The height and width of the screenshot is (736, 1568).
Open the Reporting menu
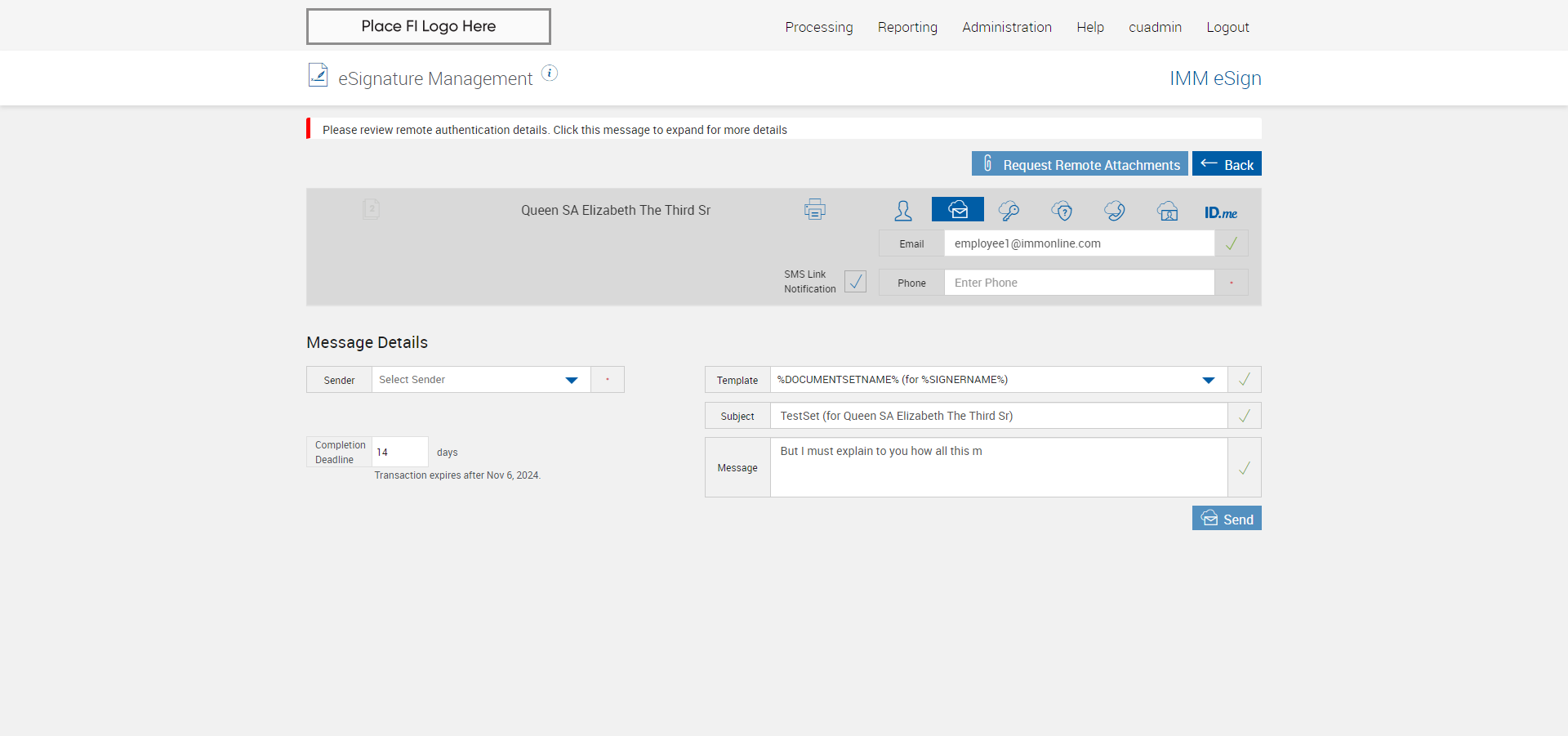pyautogui.click(x=907, y=27)
